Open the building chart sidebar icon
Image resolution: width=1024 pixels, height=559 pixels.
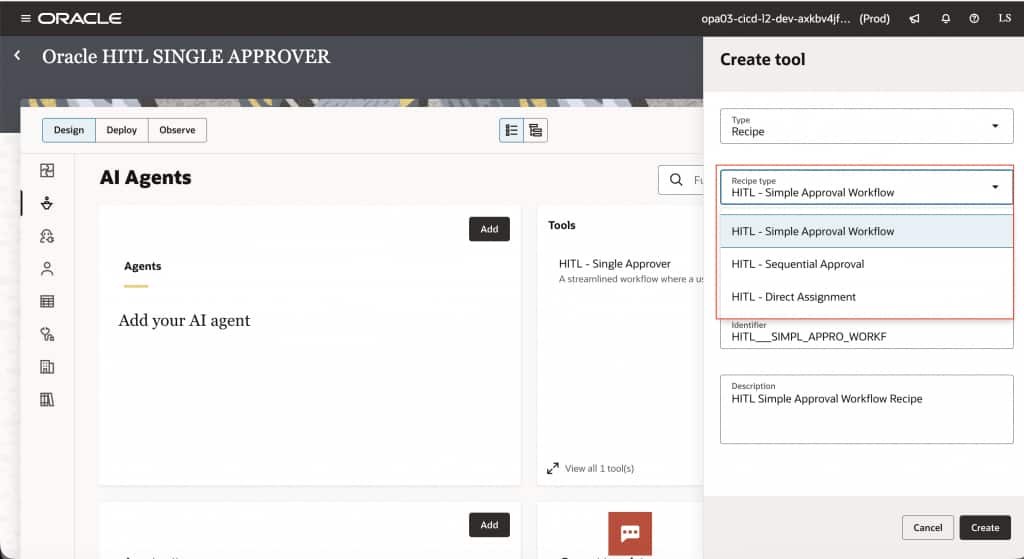[47, 367]
